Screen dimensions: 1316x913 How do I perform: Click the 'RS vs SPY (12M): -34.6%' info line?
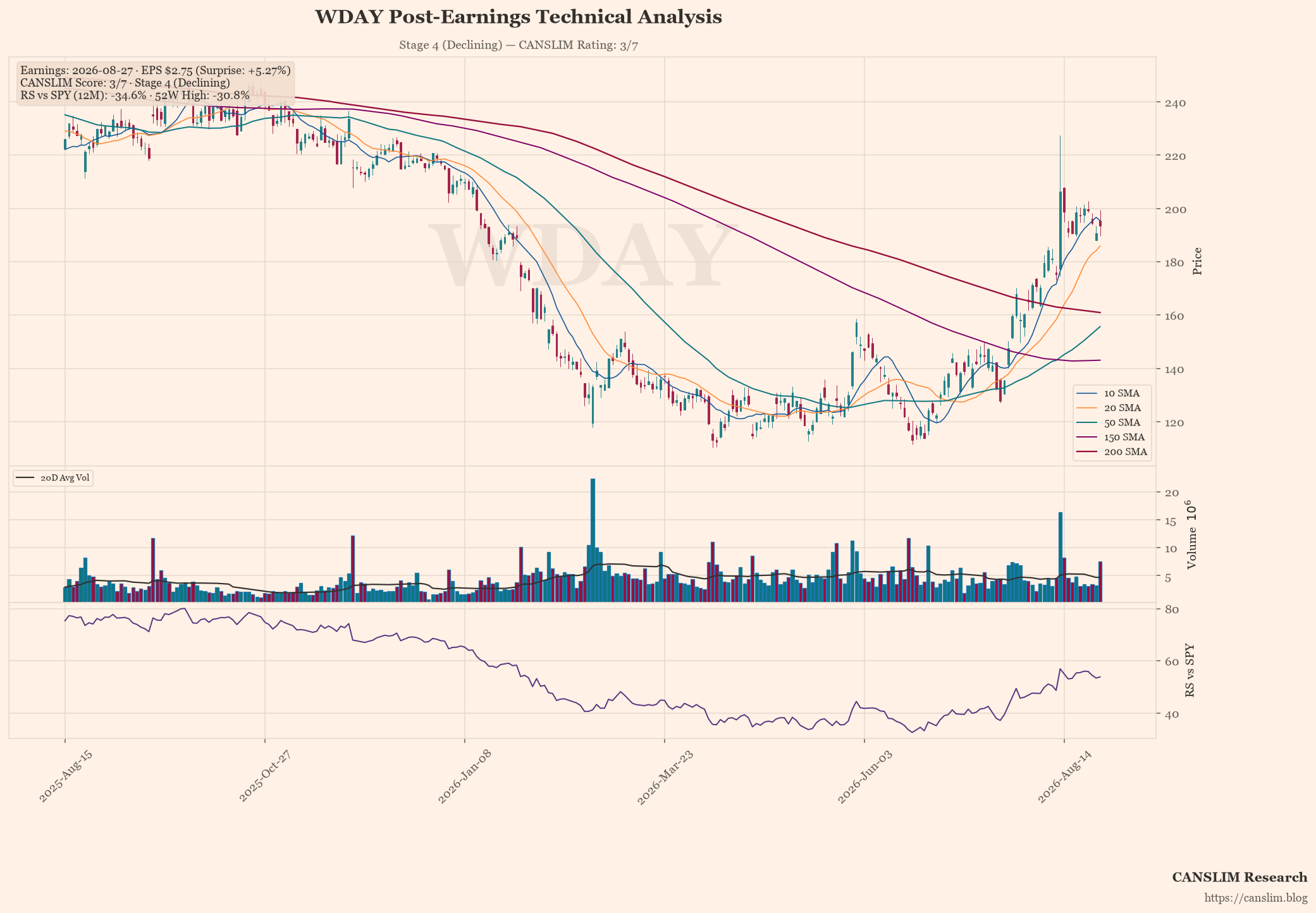tap(135, 95)
